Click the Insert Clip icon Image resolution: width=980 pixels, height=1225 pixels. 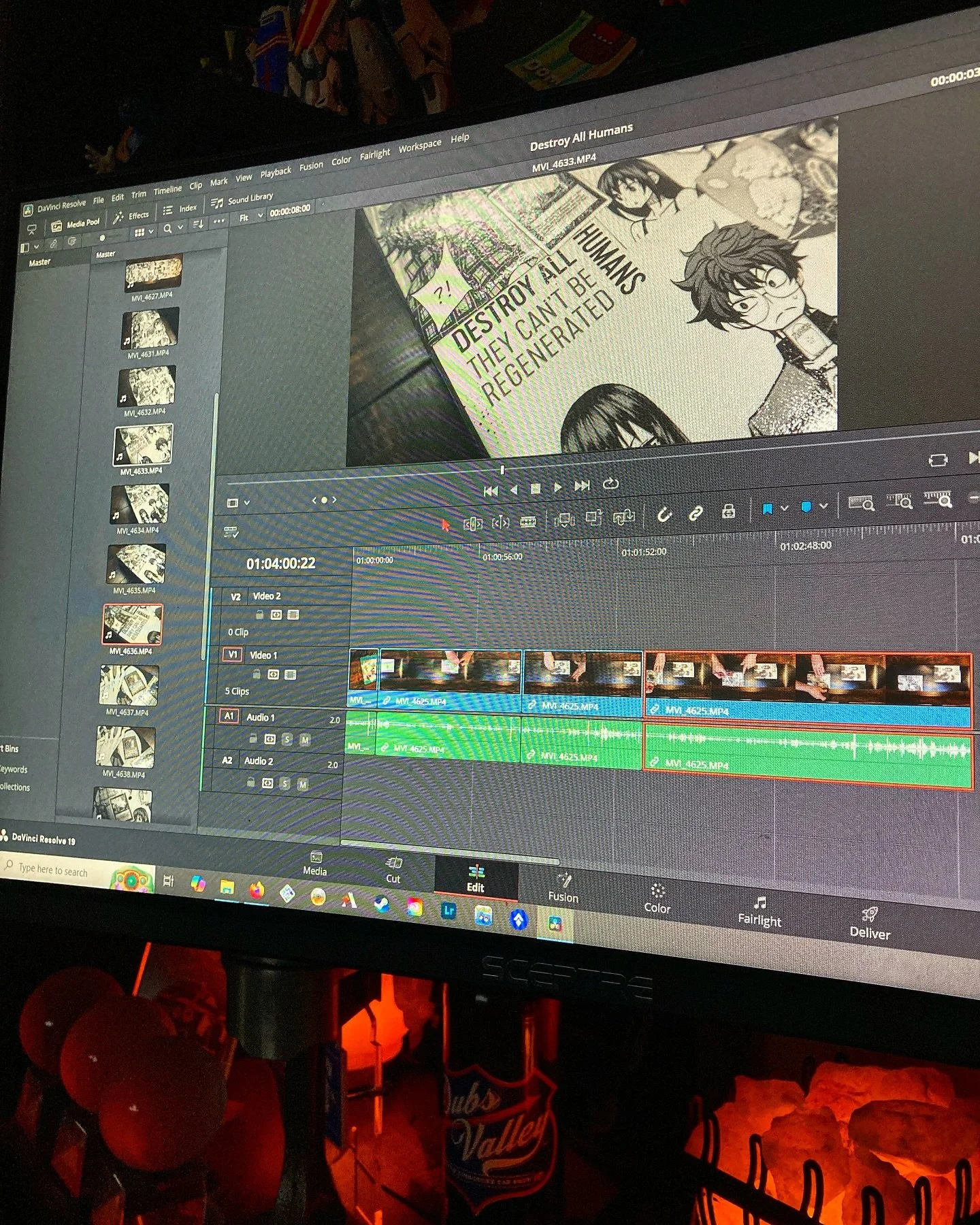(x=564, y=521)
